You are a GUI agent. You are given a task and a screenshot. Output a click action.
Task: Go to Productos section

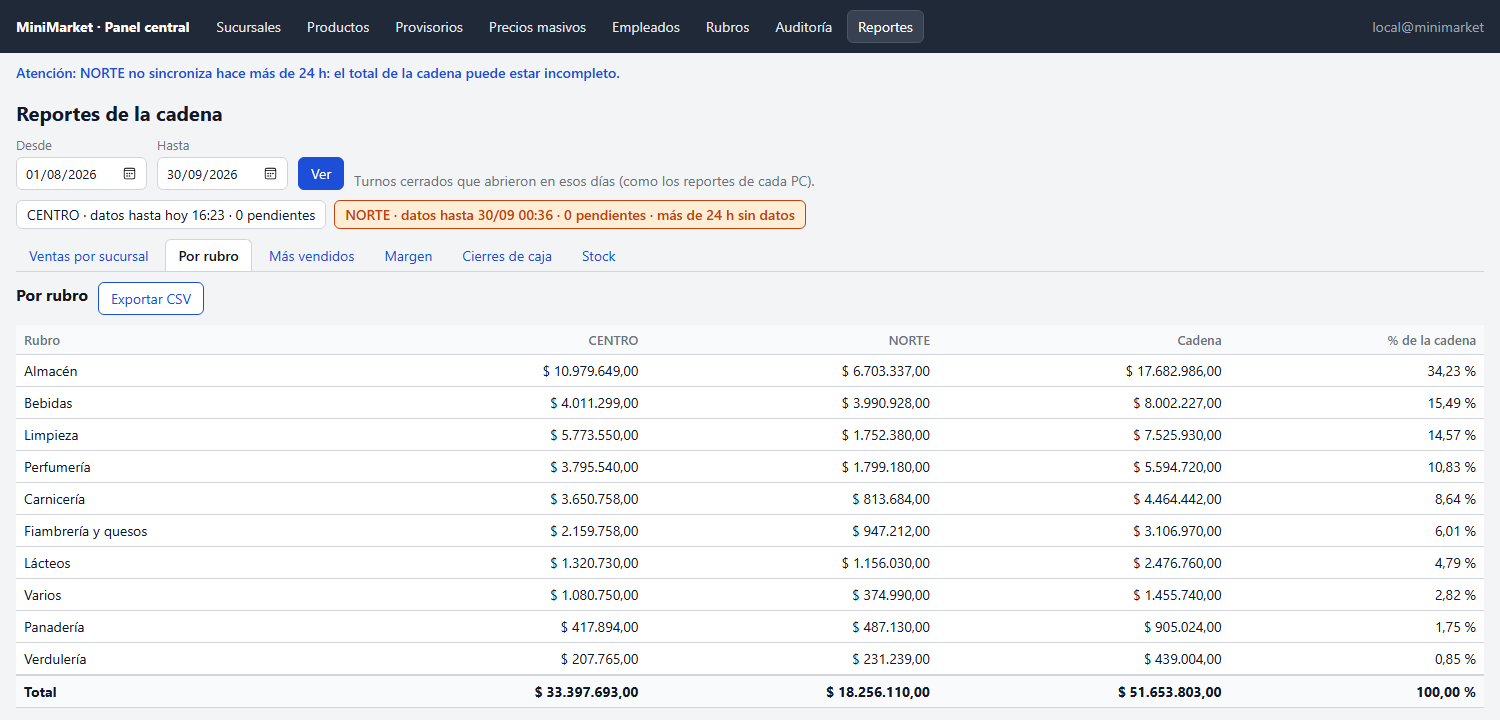[x=338, y=27]
